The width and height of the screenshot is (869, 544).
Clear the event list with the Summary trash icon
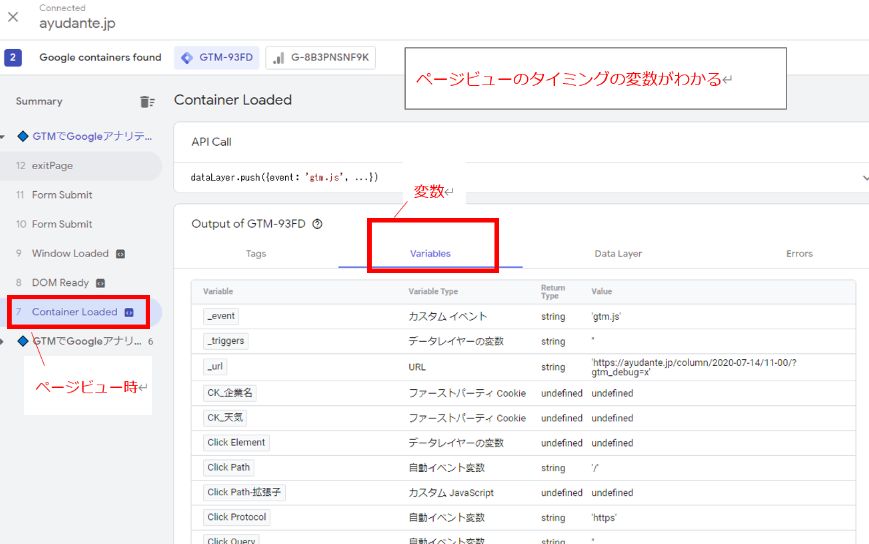pyautogui.click(x=147, y=102)
